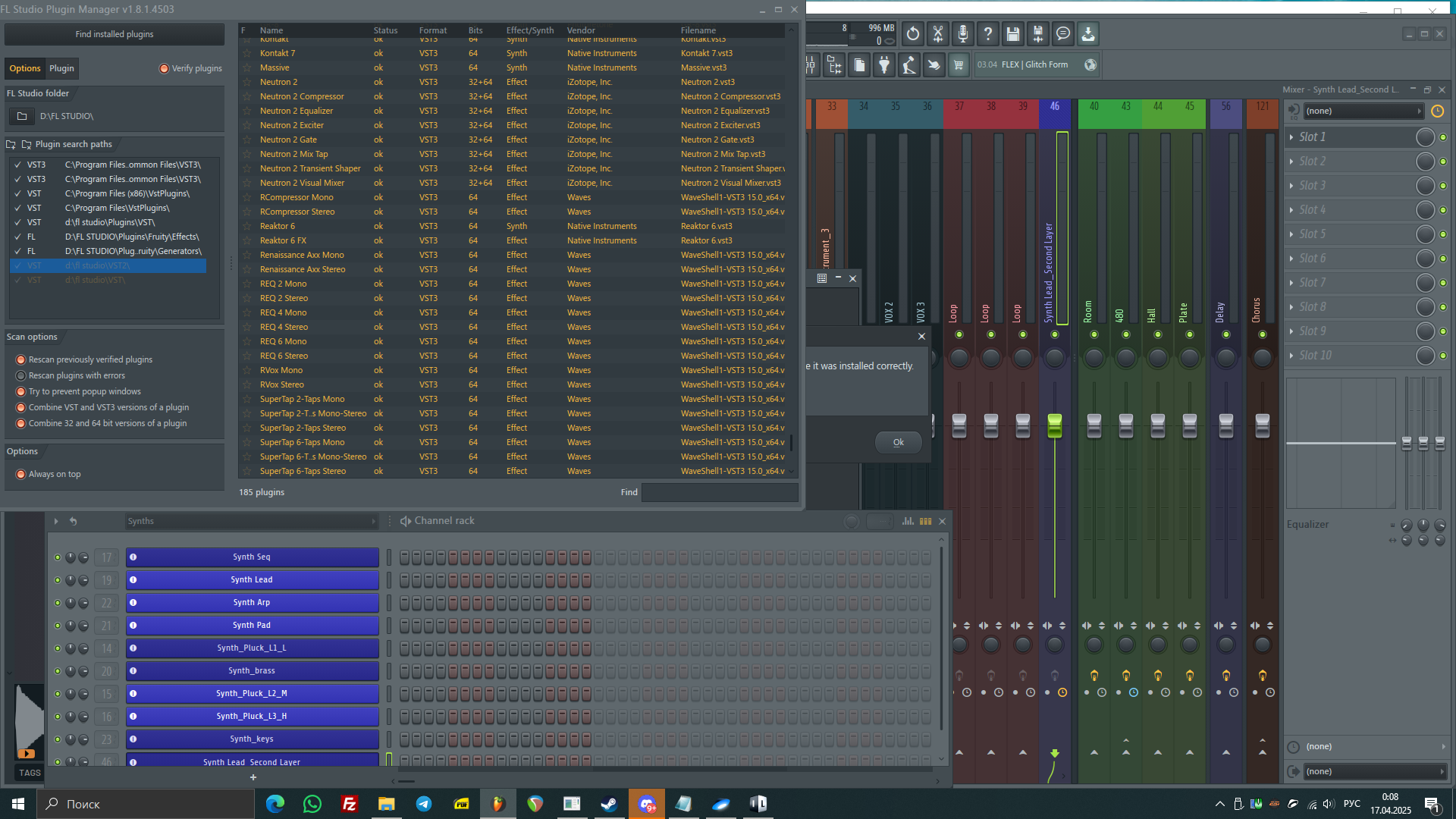Open Microsoft Edge from the taskbar
Viewport: 1456px width, 819px height.
coord(275,804)
